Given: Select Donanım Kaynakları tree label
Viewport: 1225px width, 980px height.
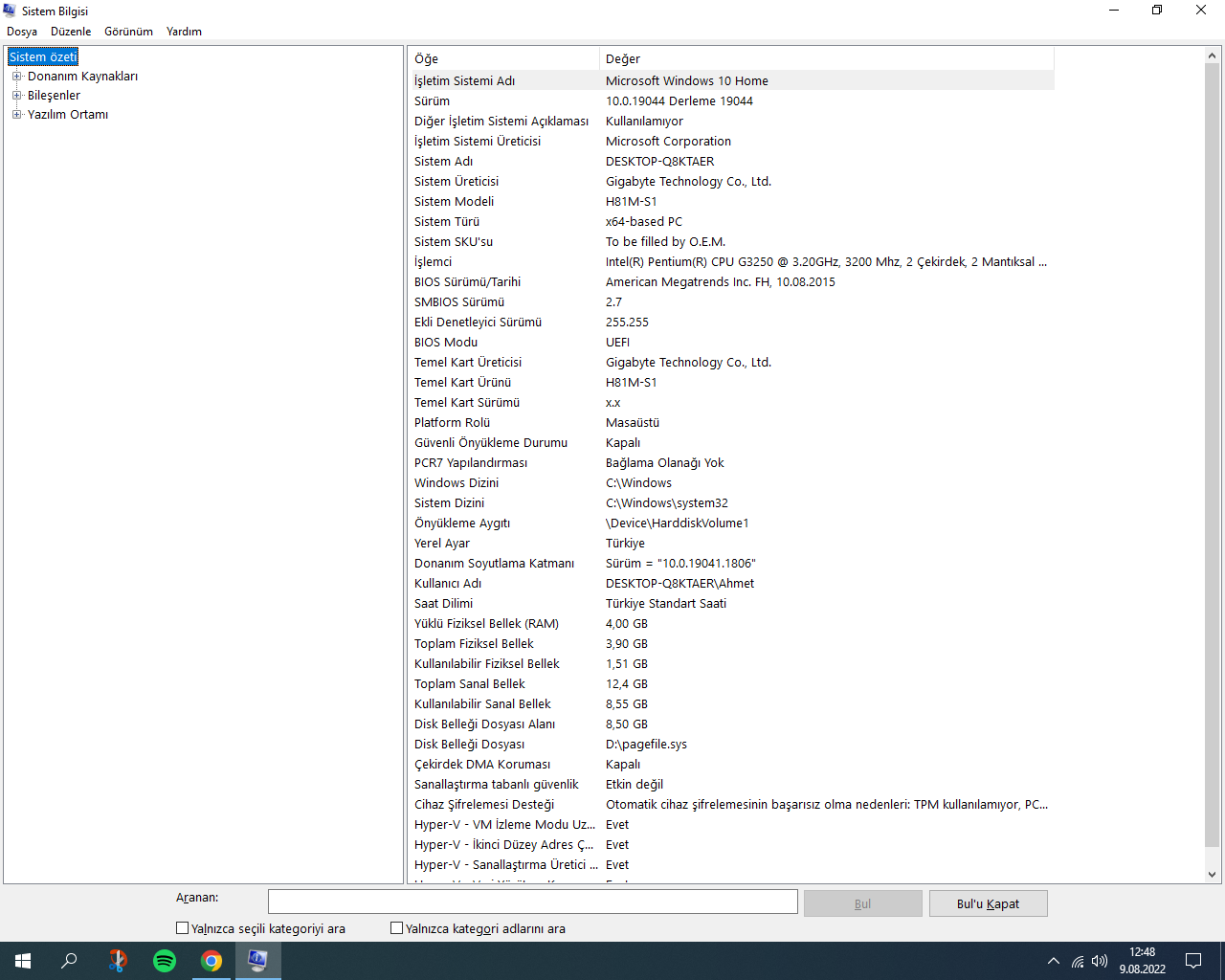Looking at the screenshot, I should click(82, 77).
